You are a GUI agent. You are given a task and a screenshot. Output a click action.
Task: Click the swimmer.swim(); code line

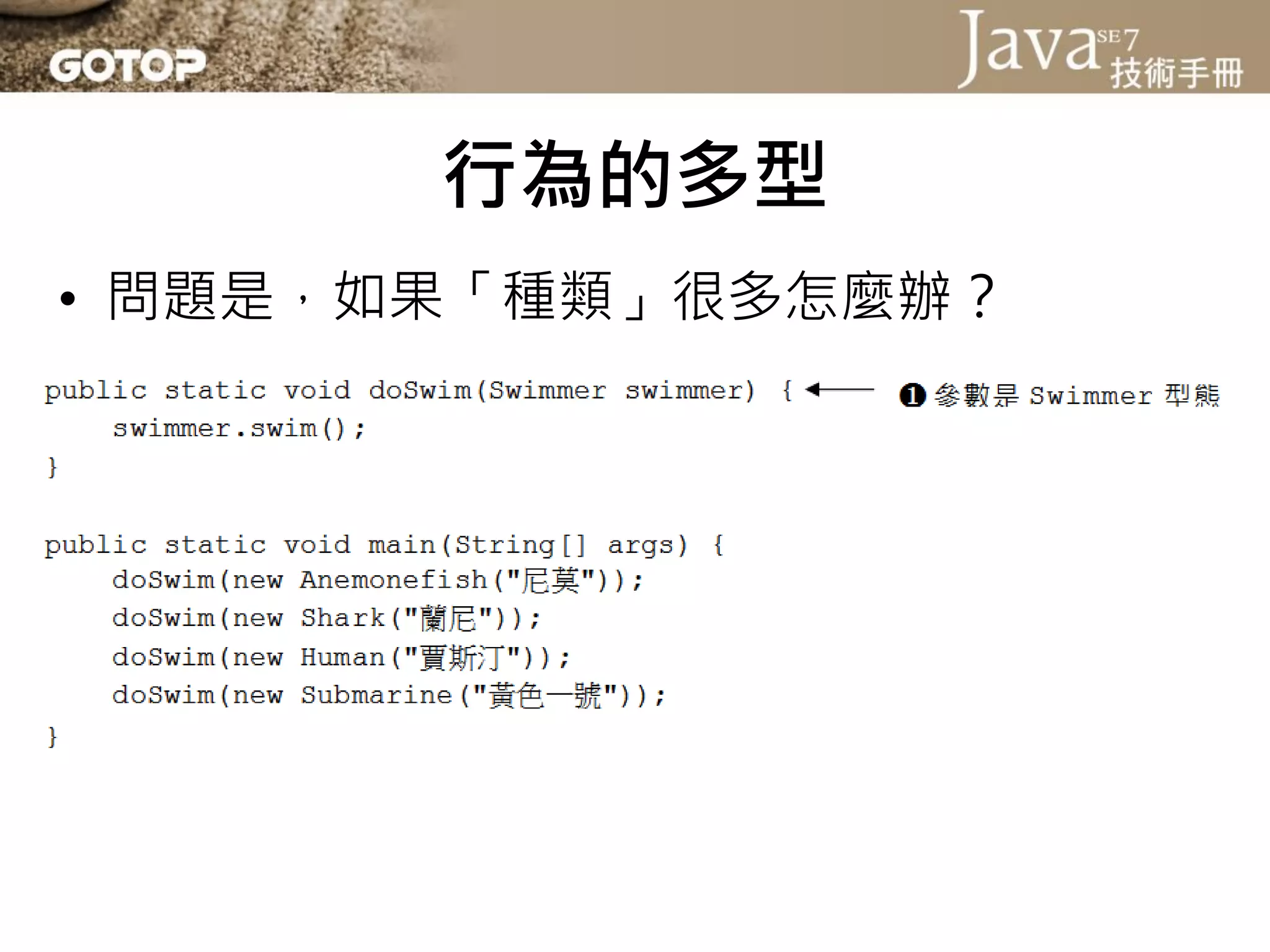[x=239, y=429]
